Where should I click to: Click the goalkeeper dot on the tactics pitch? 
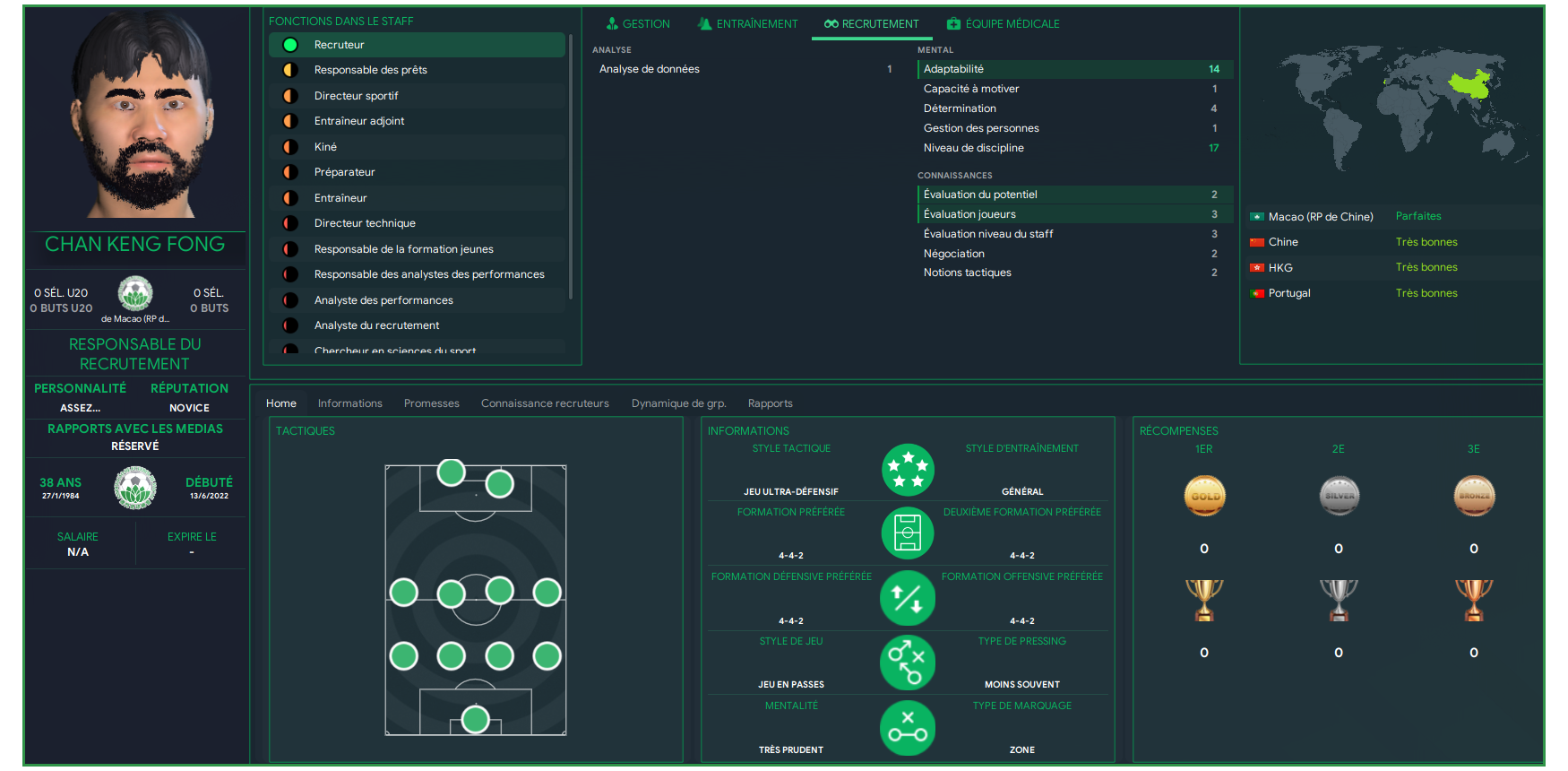476,719
